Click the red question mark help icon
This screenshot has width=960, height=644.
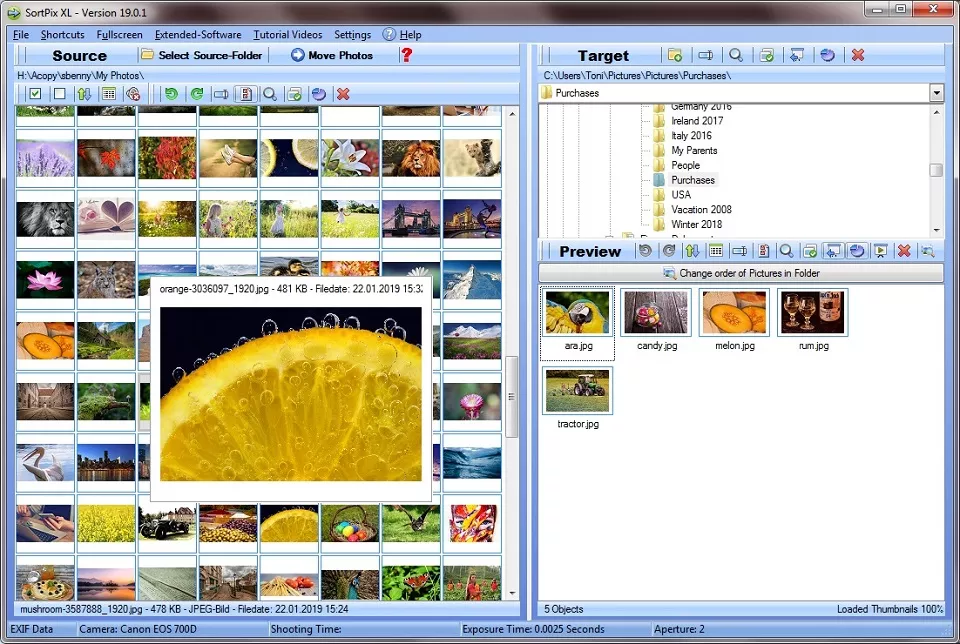click(406, 55)
